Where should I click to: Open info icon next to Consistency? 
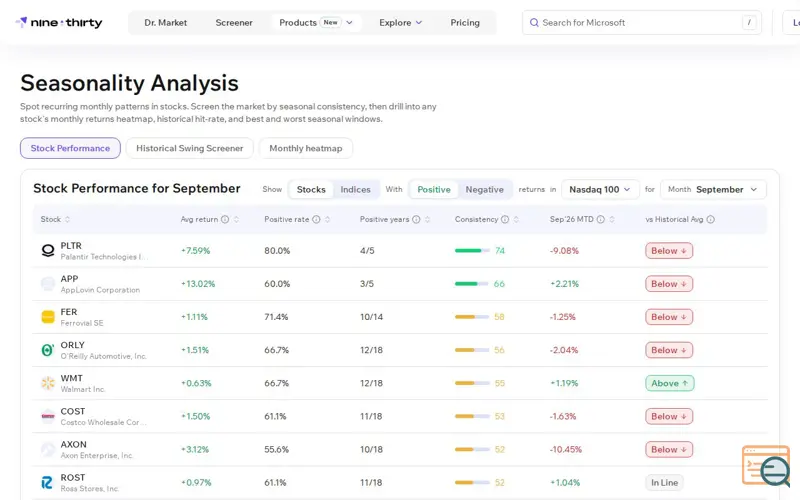505,219
